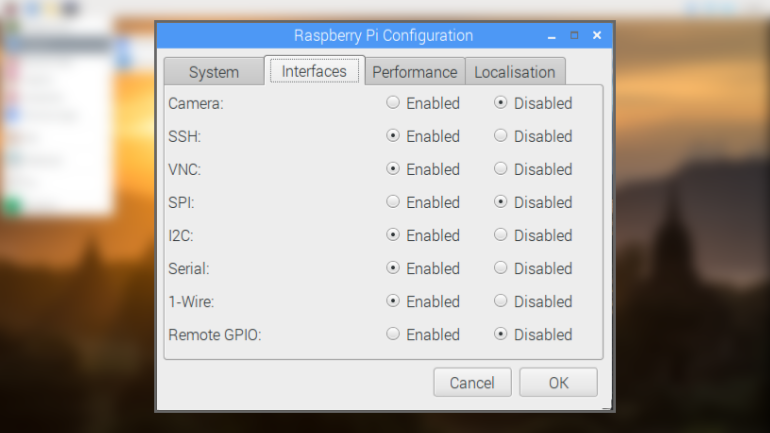Click the Camera: label

pyautogui.click(x=196, y=104)
